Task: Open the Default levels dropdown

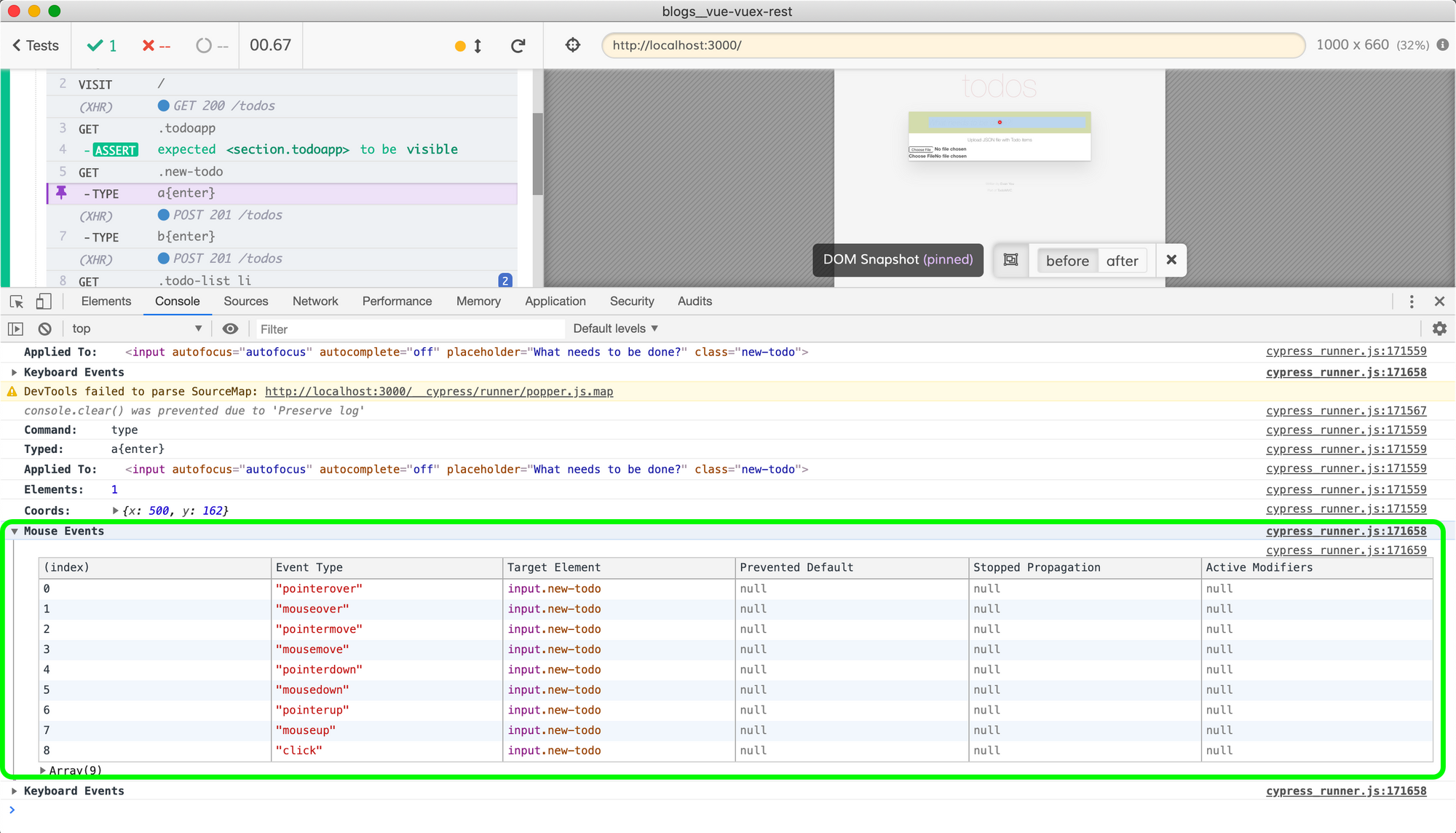Action: point(615,329)
